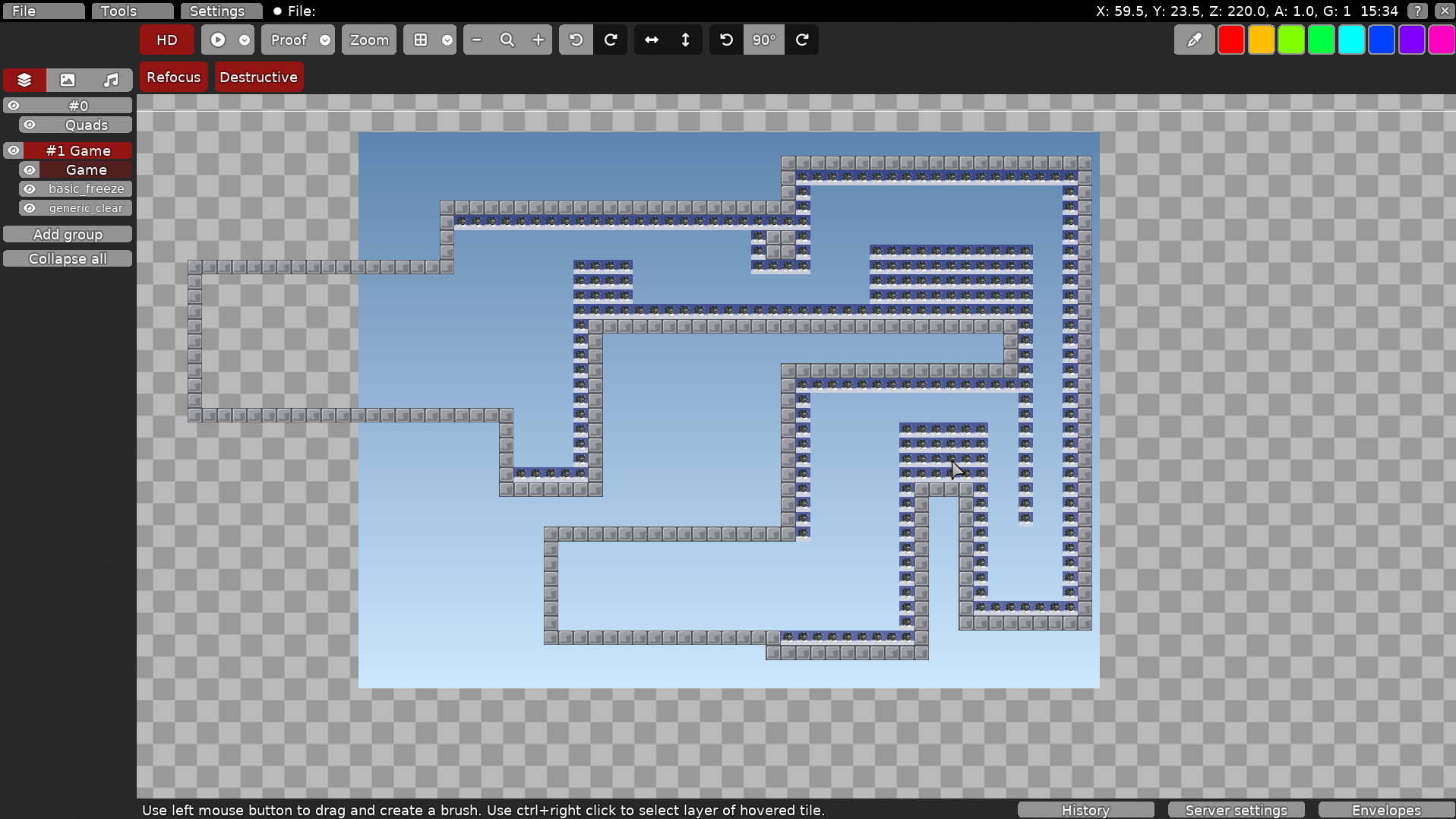
Task: Pick the blue color swatch
Action: 1382,40
